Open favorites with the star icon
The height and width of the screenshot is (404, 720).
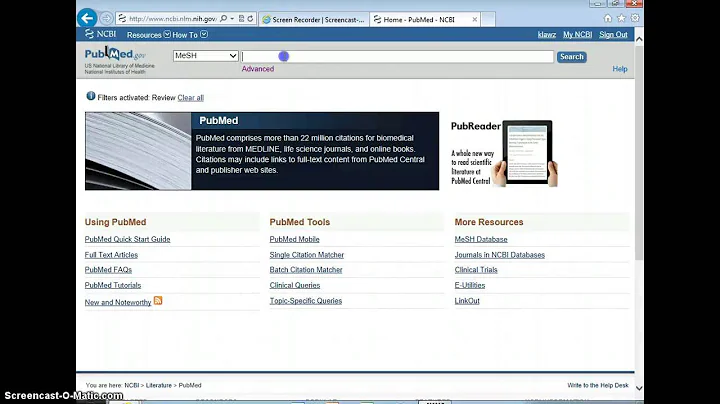coord(621,18)
